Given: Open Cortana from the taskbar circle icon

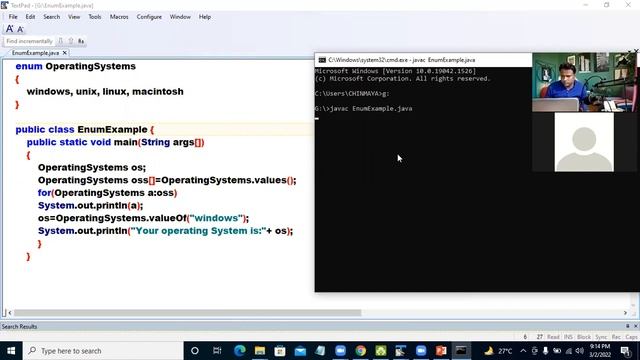Looking at the screenshot, I should click(195, 351).
